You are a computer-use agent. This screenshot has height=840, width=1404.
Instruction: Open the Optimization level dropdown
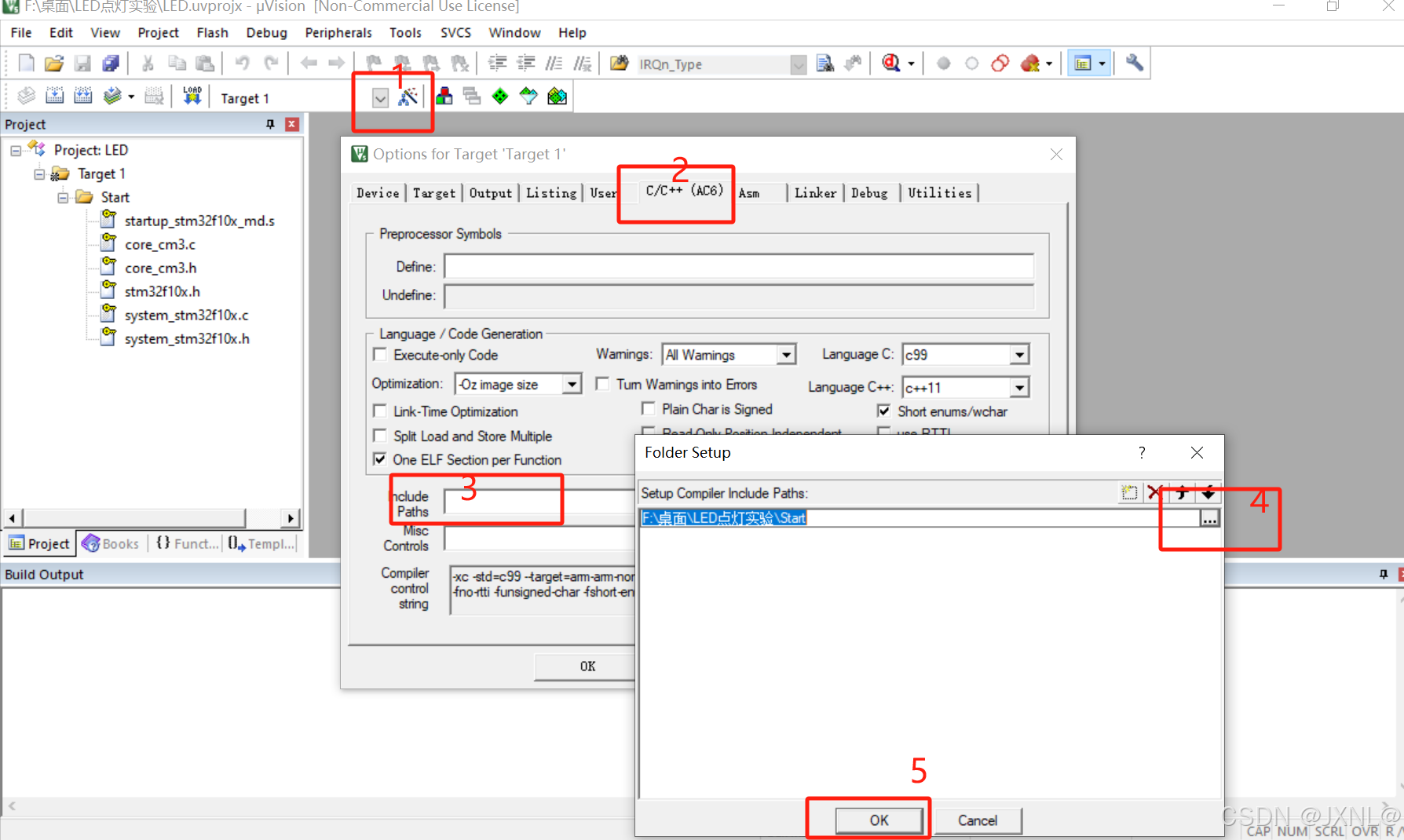572,384
